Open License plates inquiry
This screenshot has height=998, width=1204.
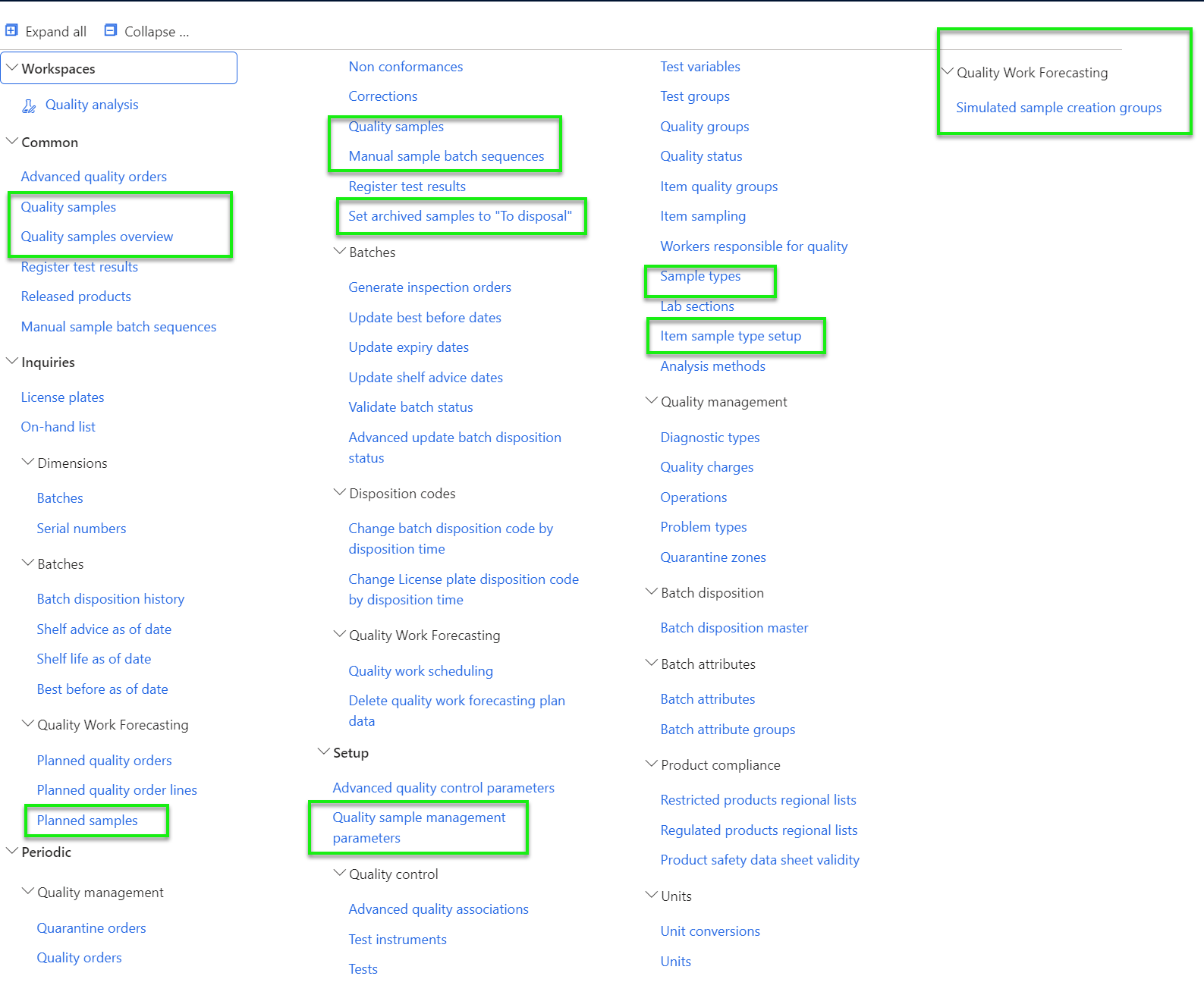click(x=63, y=397)
